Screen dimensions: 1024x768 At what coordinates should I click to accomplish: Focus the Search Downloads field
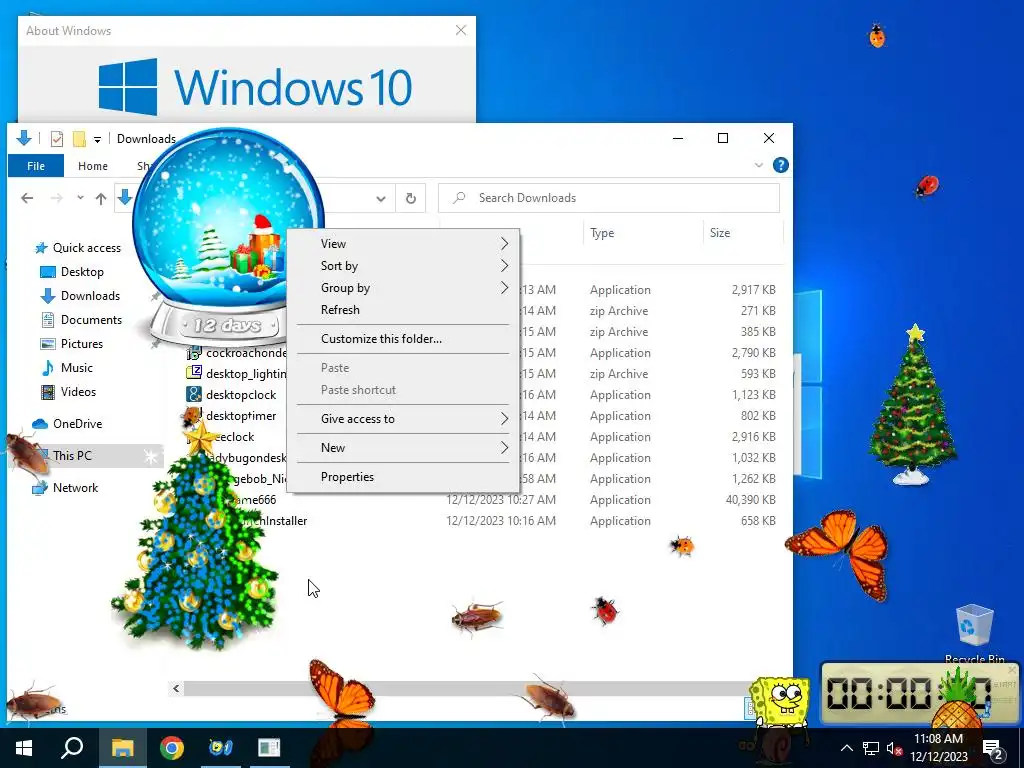(x=609, y=198)
